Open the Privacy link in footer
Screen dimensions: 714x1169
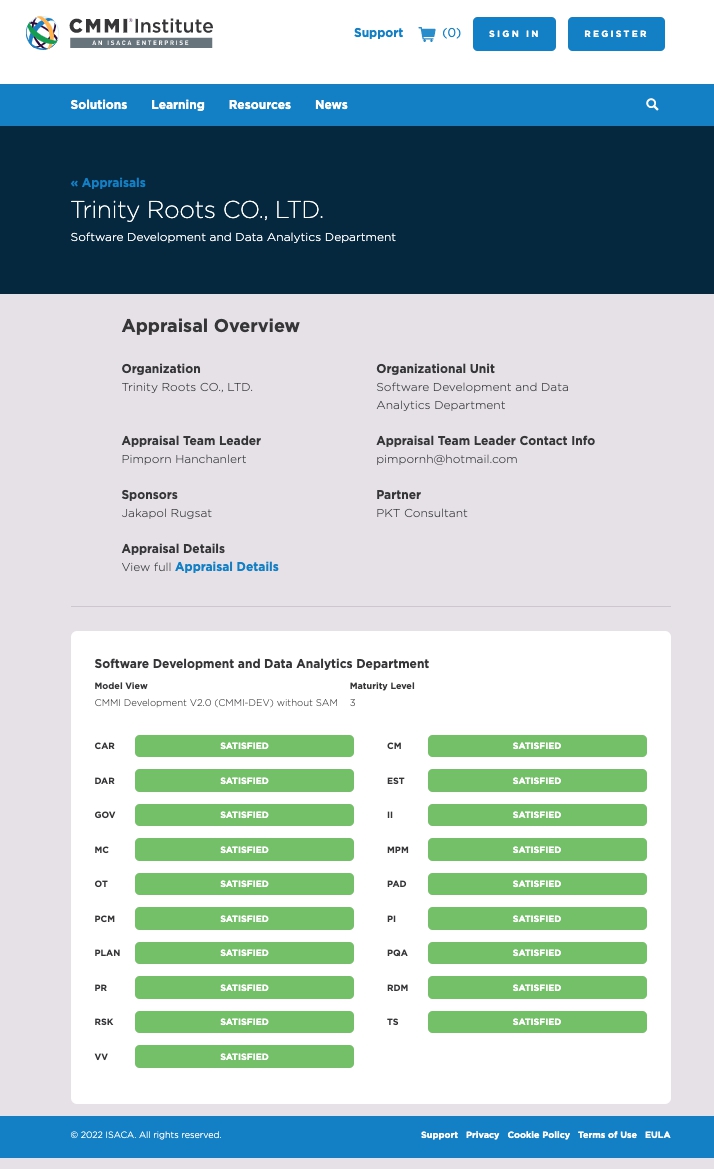tap(482, 1135)
